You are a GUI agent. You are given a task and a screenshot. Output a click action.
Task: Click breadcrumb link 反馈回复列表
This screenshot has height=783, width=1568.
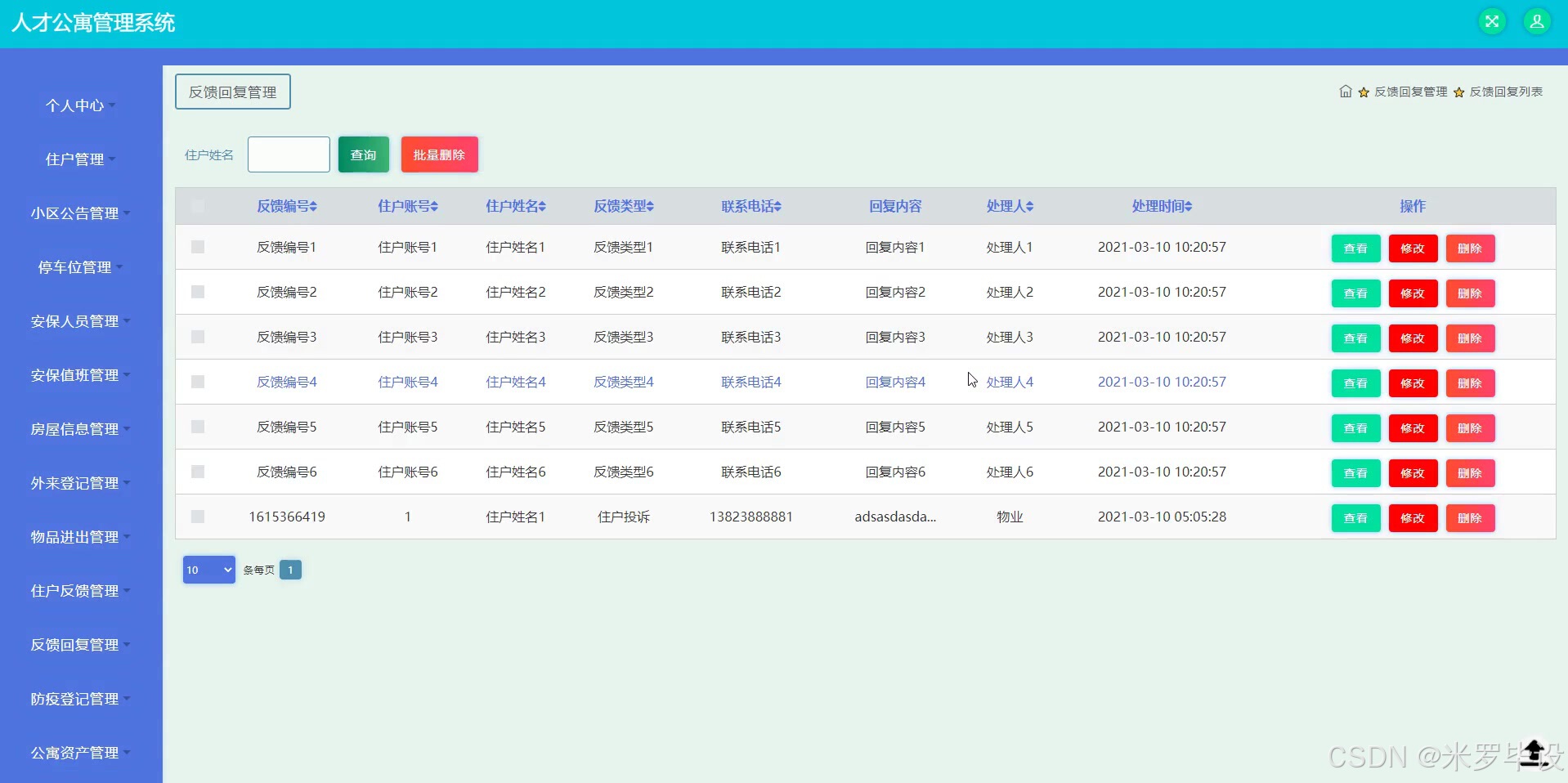pyautogui.click(x=1506, y=92)
